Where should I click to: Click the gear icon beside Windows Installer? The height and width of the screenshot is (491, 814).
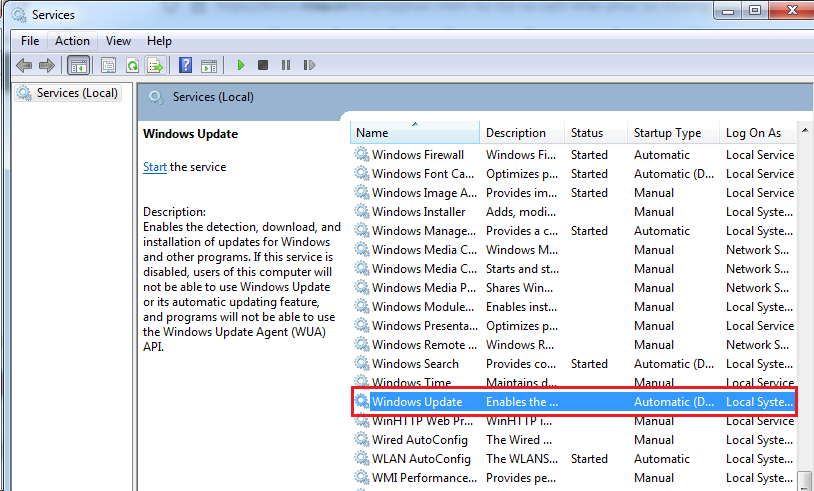(362, 211)
